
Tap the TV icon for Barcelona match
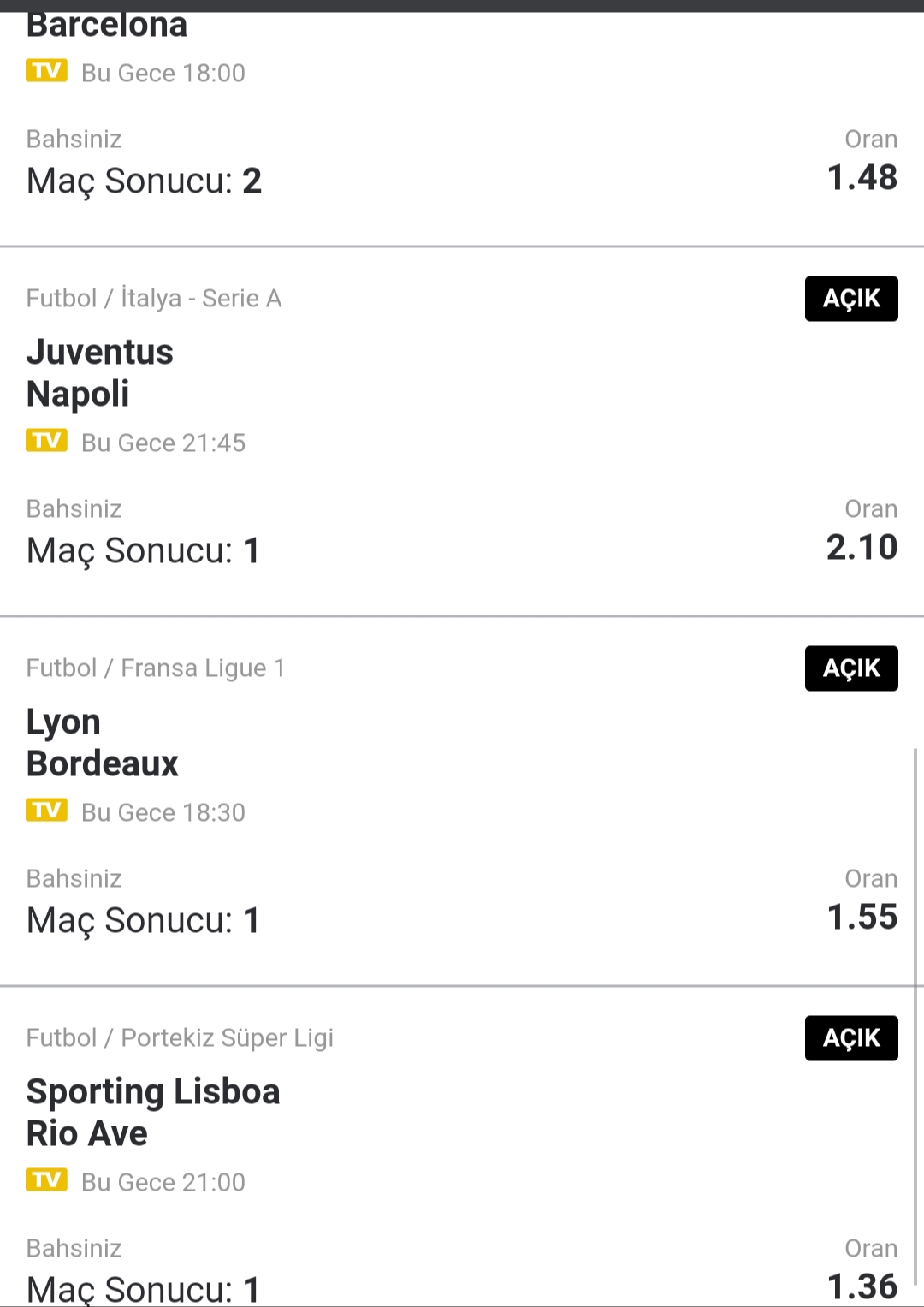click(x=46, y=70)
